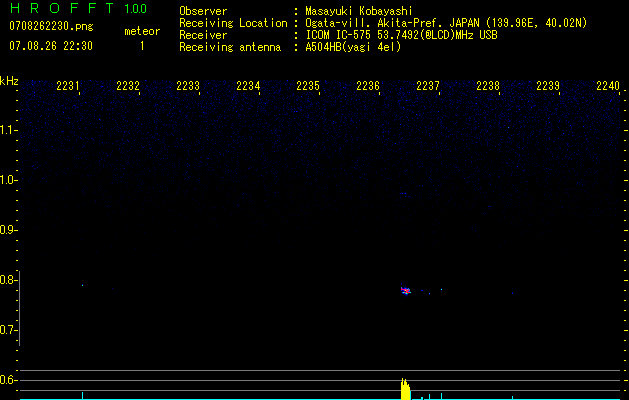The width and height of the screenshot is (629, 400).
Task: Click the 2238 time axis marker
Action: 488,86
